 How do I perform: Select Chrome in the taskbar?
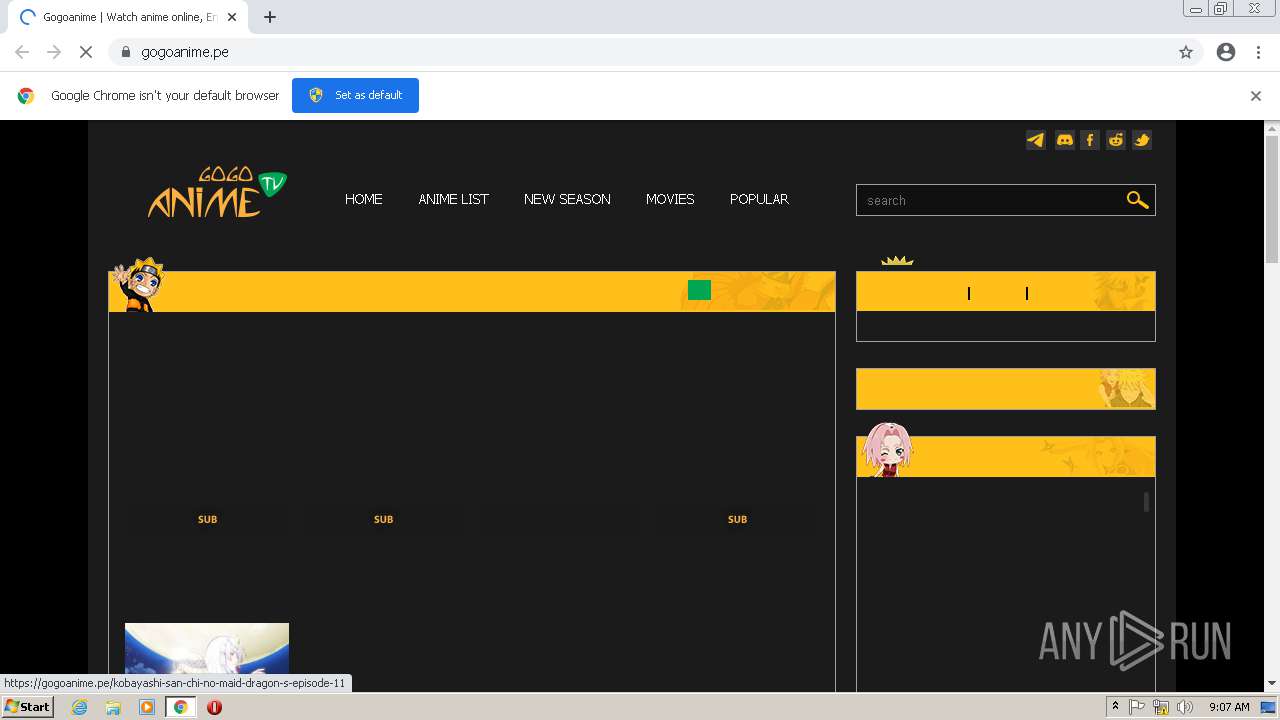[x=181, y=707]
